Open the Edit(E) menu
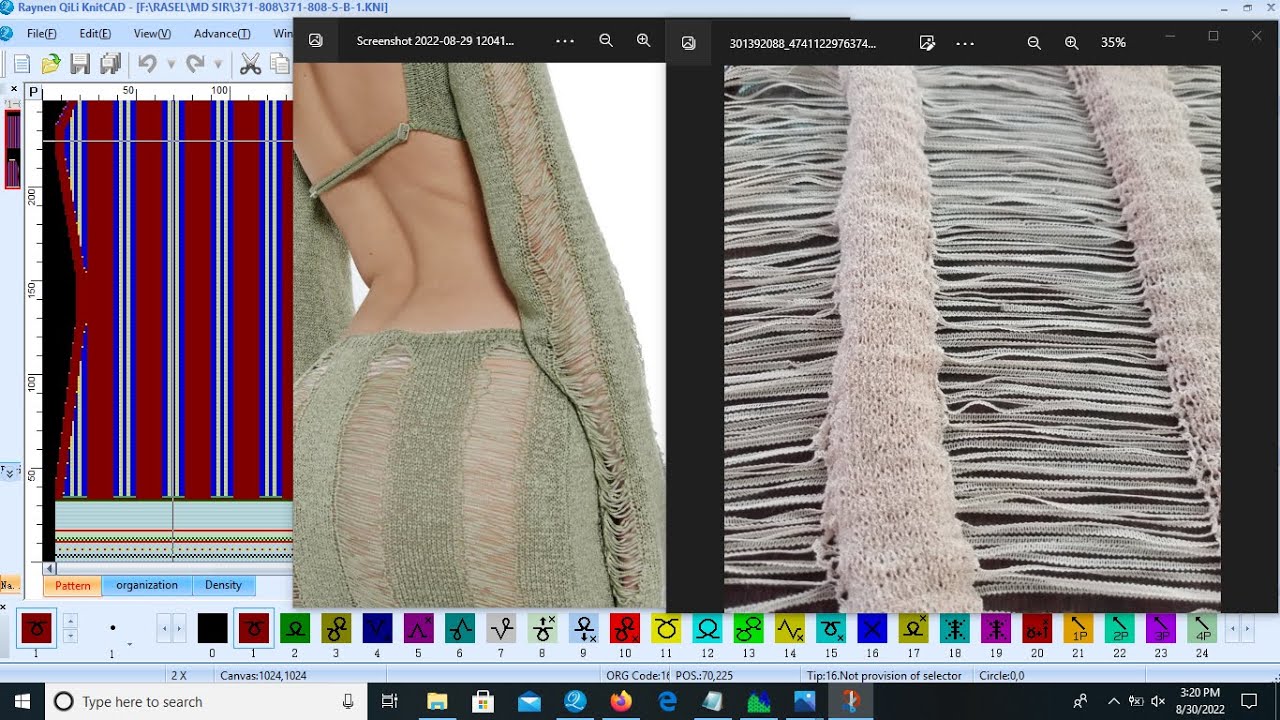This screenshot has width=1280, height=720. tap(95, 33)
